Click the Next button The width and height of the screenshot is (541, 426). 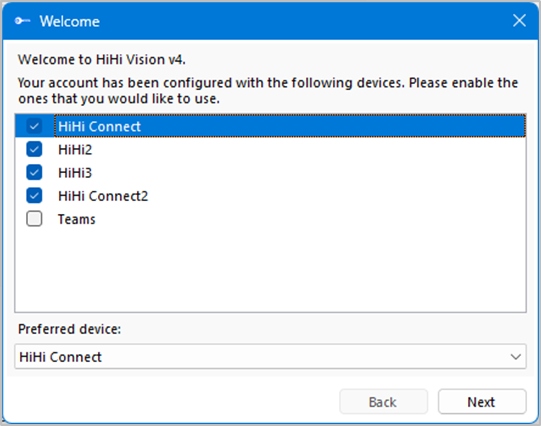[482, 402]
